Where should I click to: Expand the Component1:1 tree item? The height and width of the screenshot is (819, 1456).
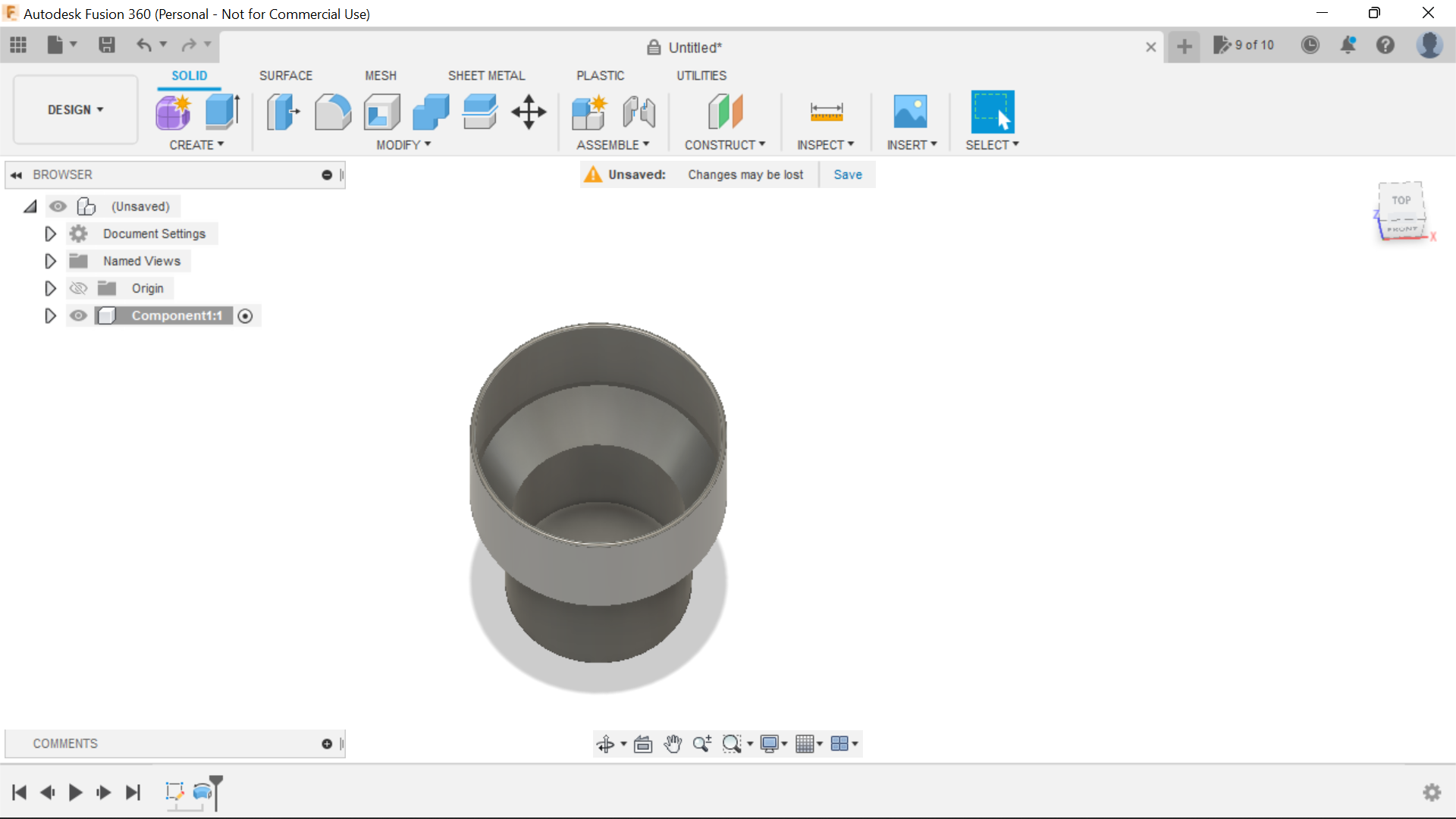coord(50,316)
